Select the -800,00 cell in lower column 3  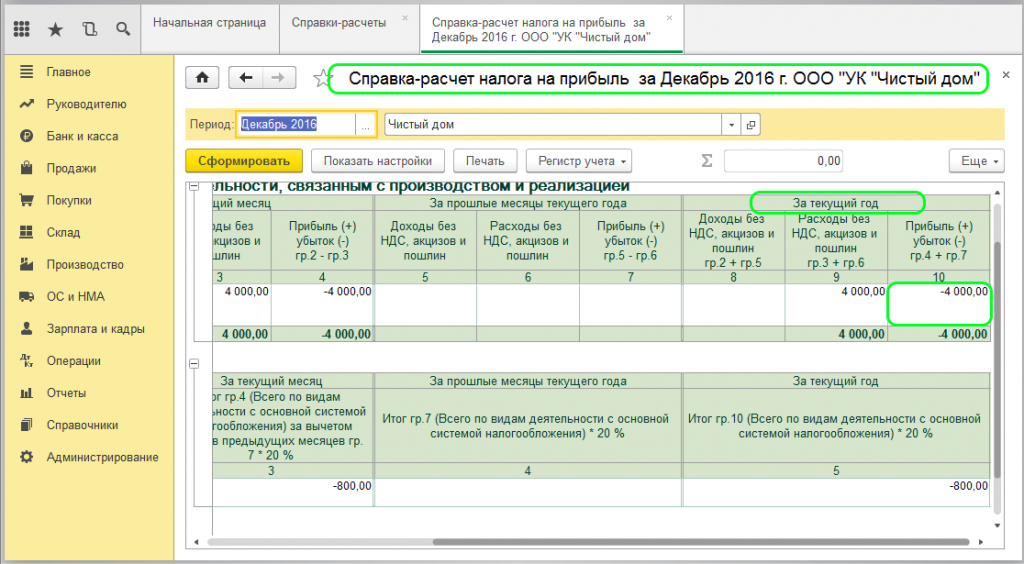pos(293,492)
